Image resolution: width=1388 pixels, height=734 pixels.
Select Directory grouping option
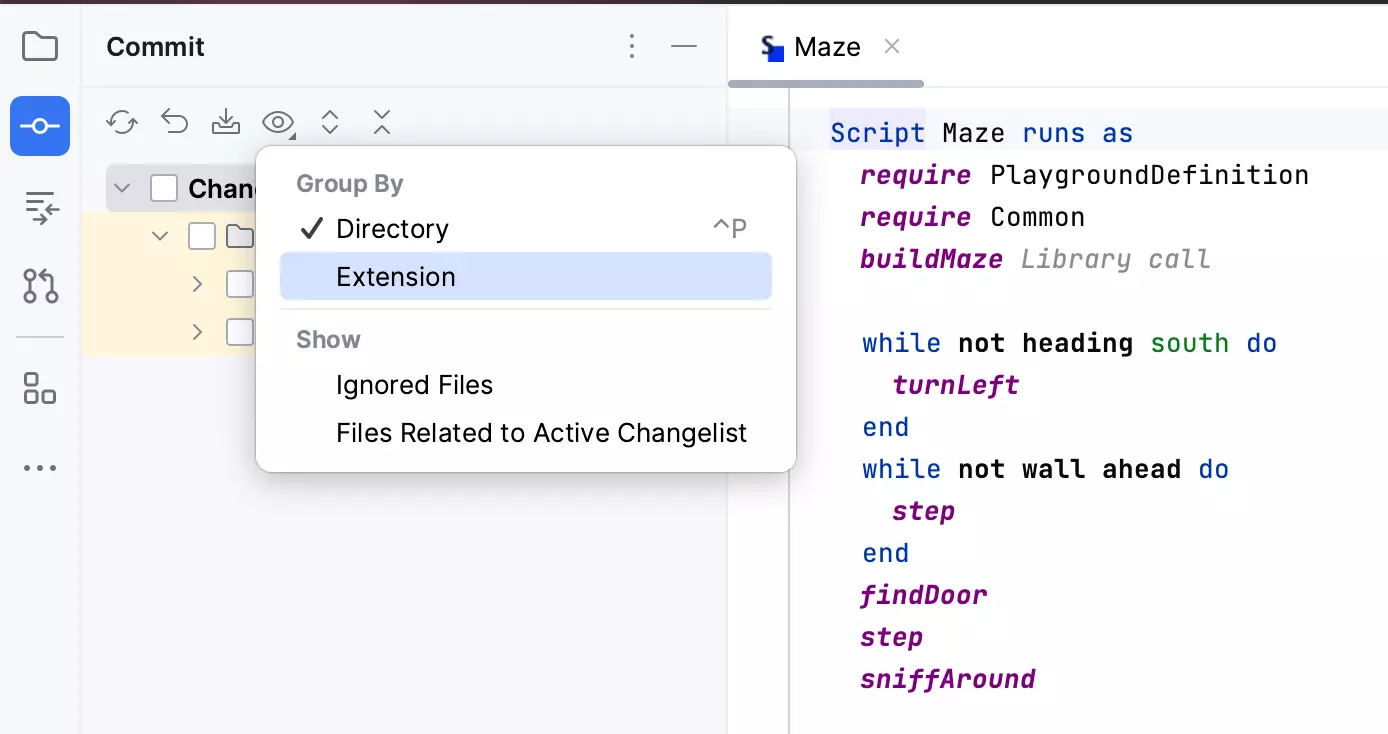point(392,229)
